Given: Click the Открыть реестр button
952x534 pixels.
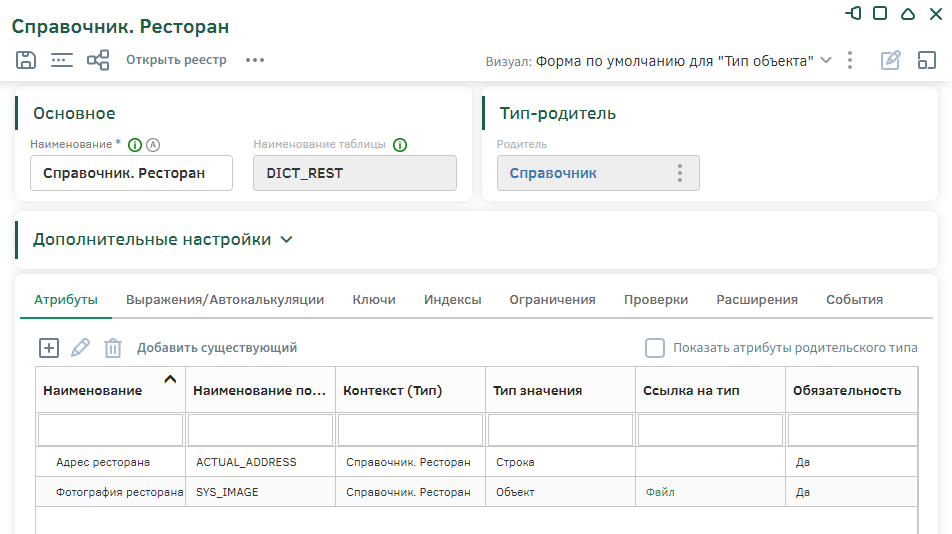Looking at the screenshot, I should click(x=176, y=60).
